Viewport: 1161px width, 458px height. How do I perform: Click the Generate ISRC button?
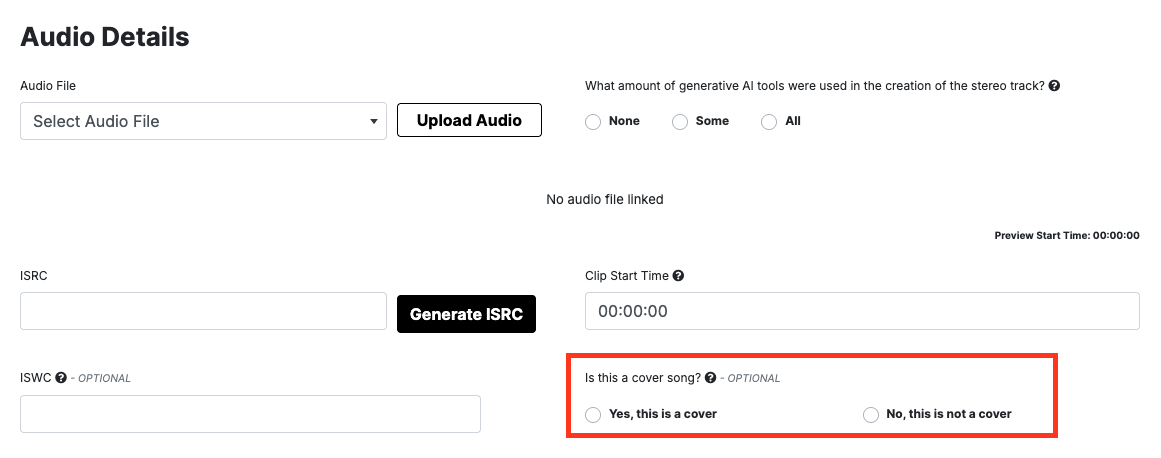tap(466, 314)
